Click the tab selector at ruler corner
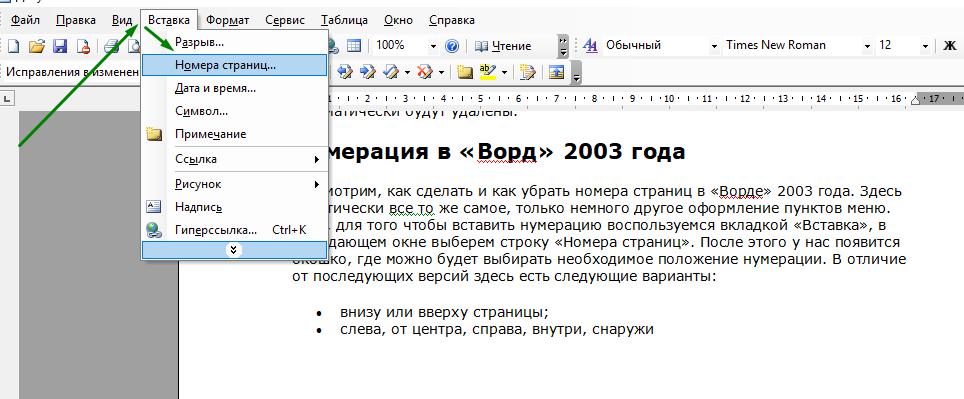This screenshot has height=399, width=964. click(6, 98)
